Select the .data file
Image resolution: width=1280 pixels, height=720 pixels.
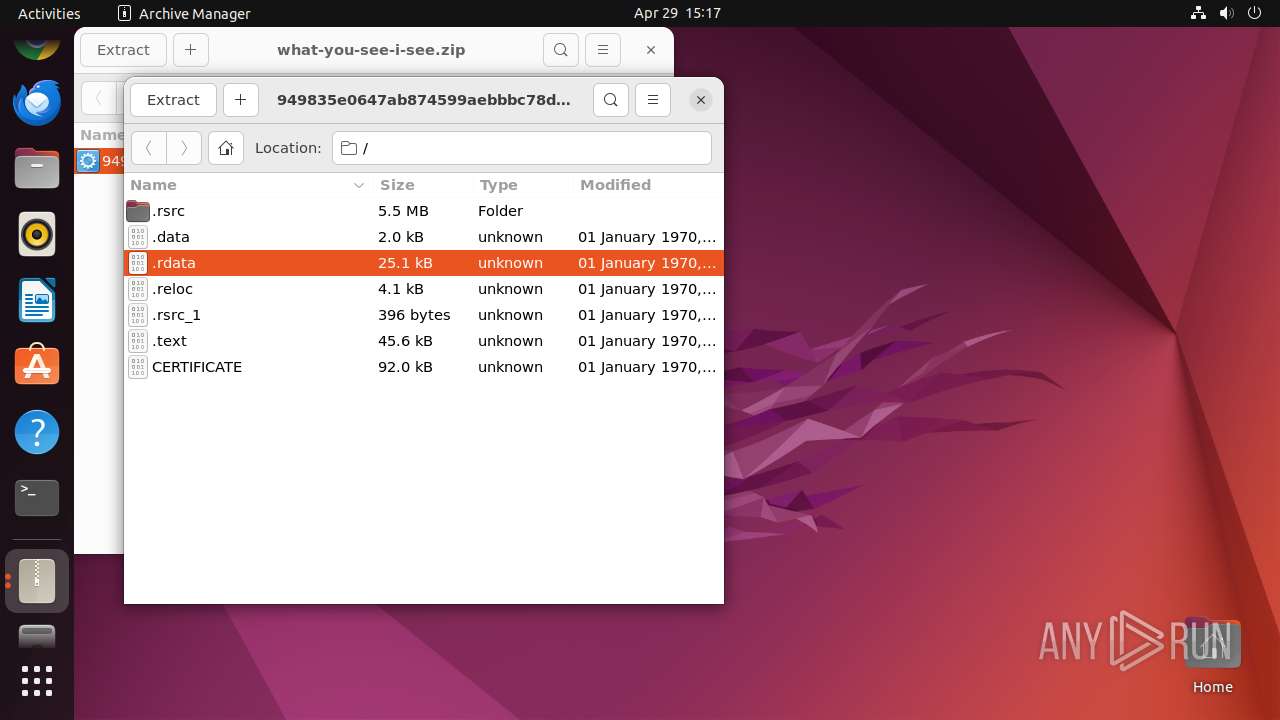424,237
